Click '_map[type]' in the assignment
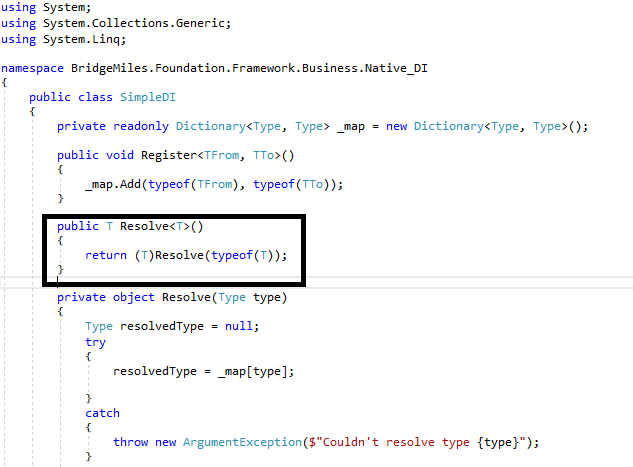Viewport: 633px width, 467px height. click(x=252, y=371)
